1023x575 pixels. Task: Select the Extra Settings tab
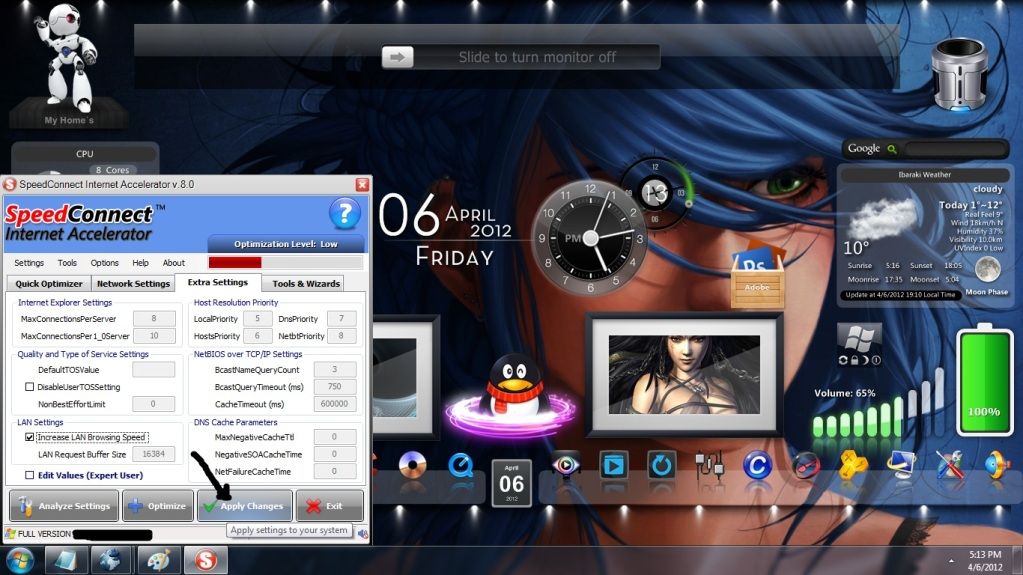218,282
